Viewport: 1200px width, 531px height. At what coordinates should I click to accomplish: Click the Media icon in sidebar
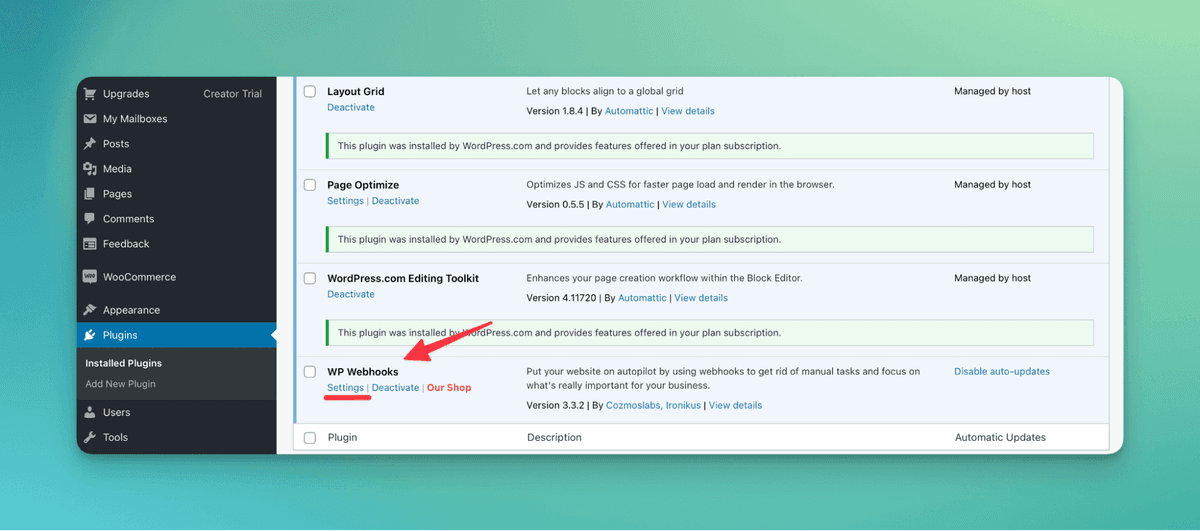[x=90, y=169]
